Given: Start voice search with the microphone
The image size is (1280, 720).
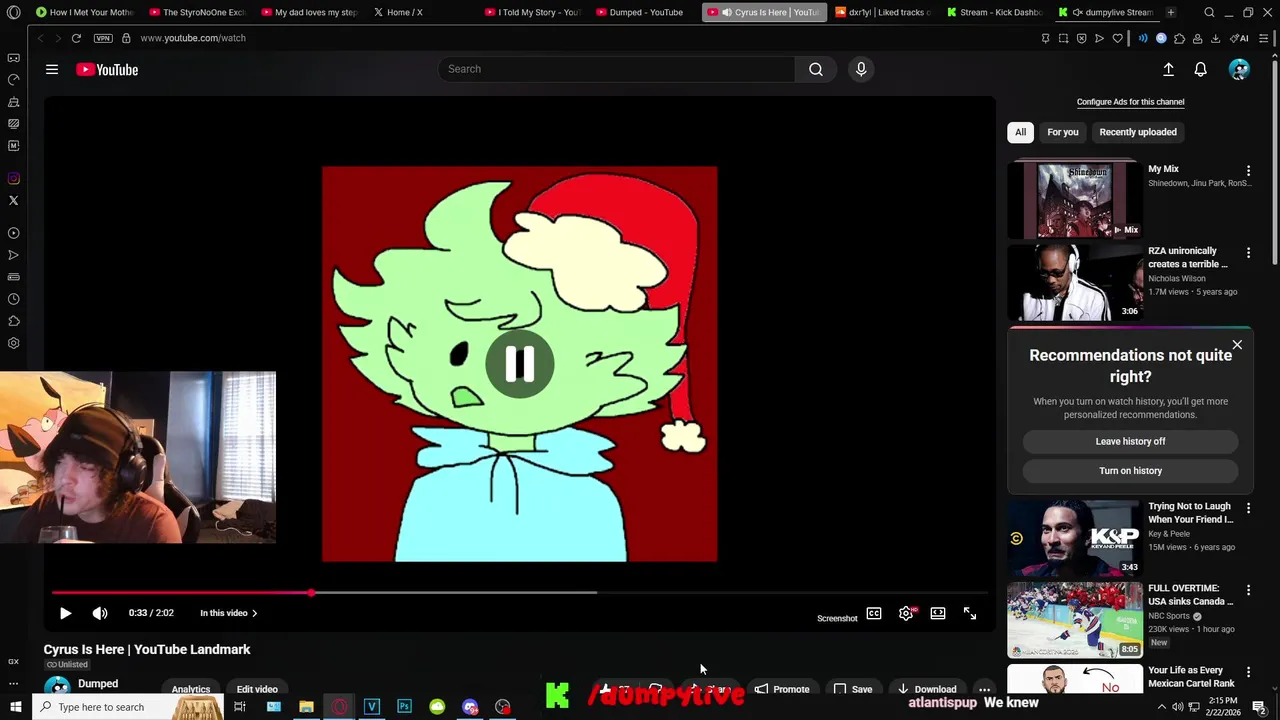Looking at the screenshot, I should tap(861, 69).
